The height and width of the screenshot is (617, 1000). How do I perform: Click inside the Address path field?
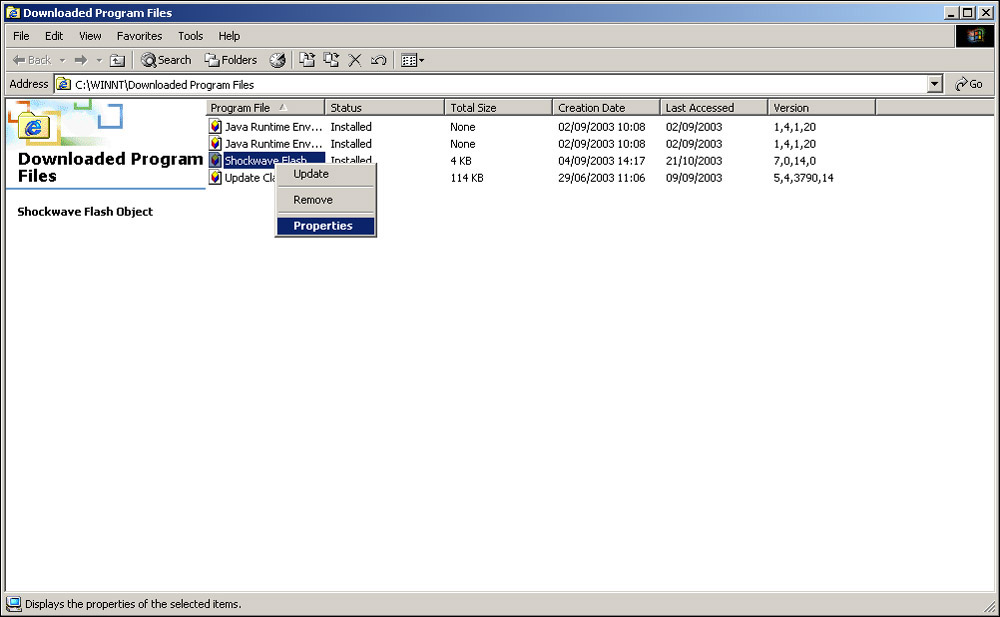[500, 85]
